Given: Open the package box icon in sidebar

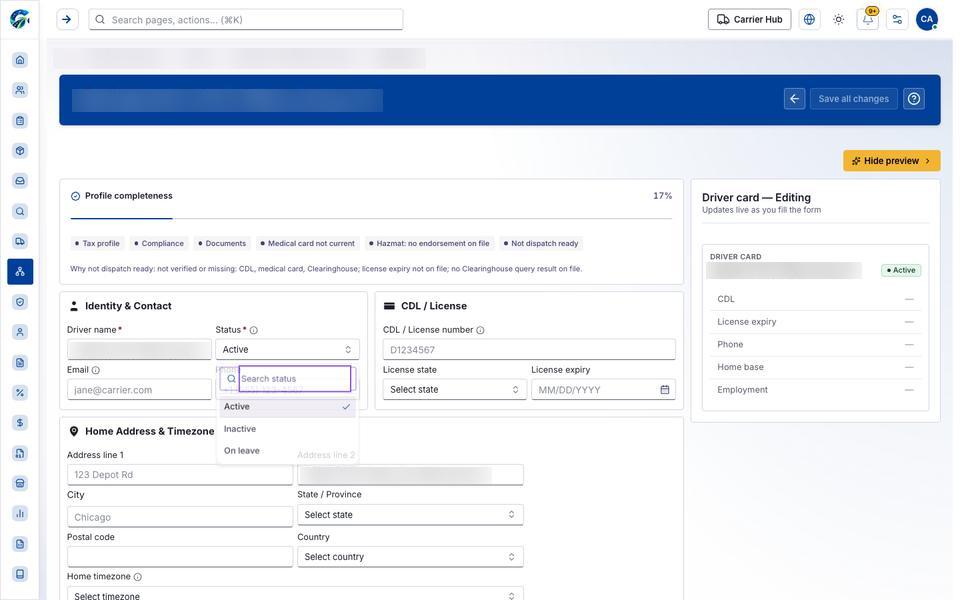Looking at the screenshot, I should click(20, 151).
